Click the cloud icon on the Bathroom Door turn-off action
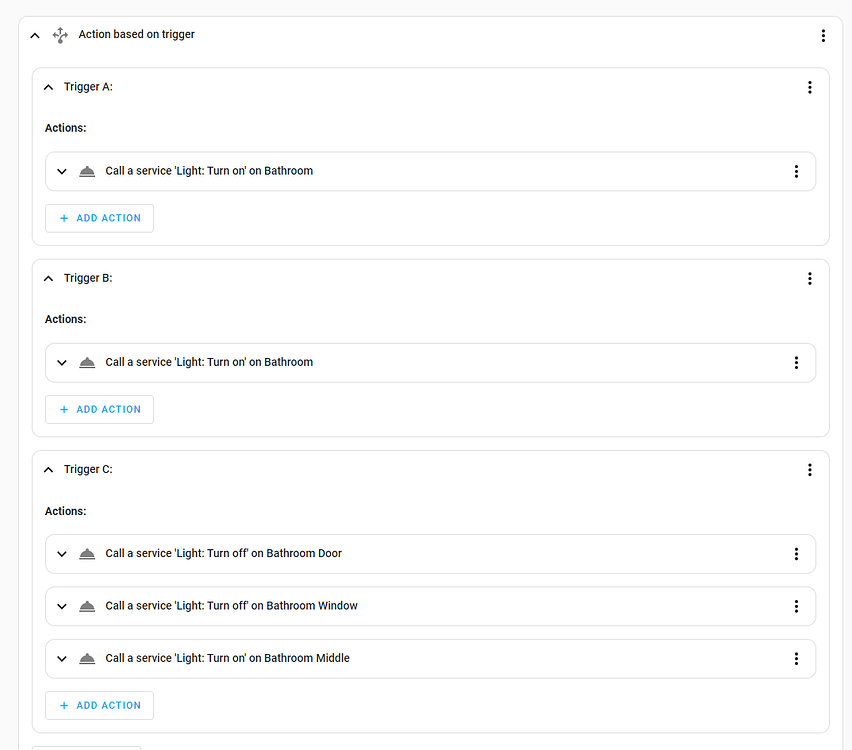This screenshot has height=750, width=852. tap(86, 553)
